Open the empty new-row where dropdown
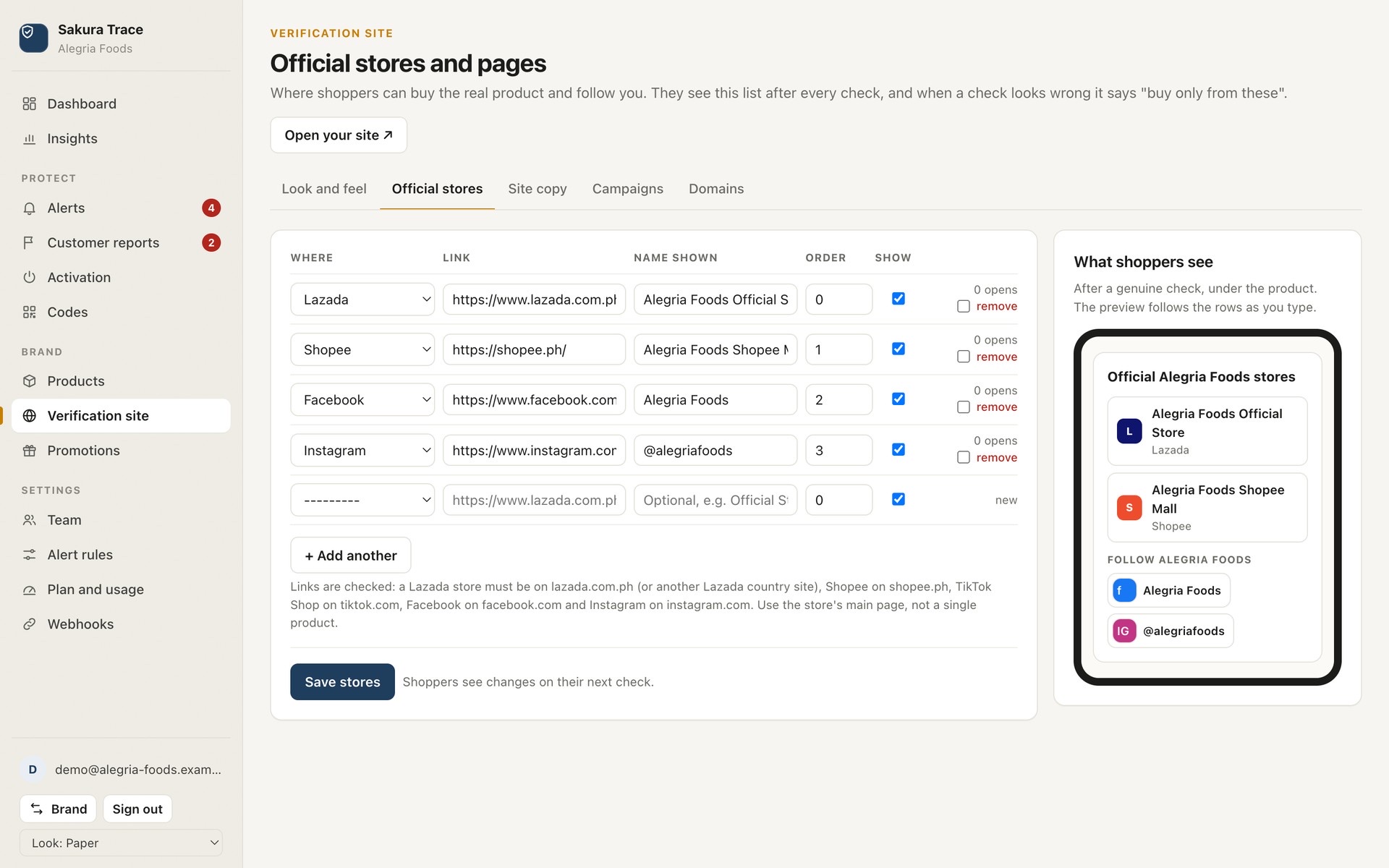 pyautogui.click(x=362, y=500)
